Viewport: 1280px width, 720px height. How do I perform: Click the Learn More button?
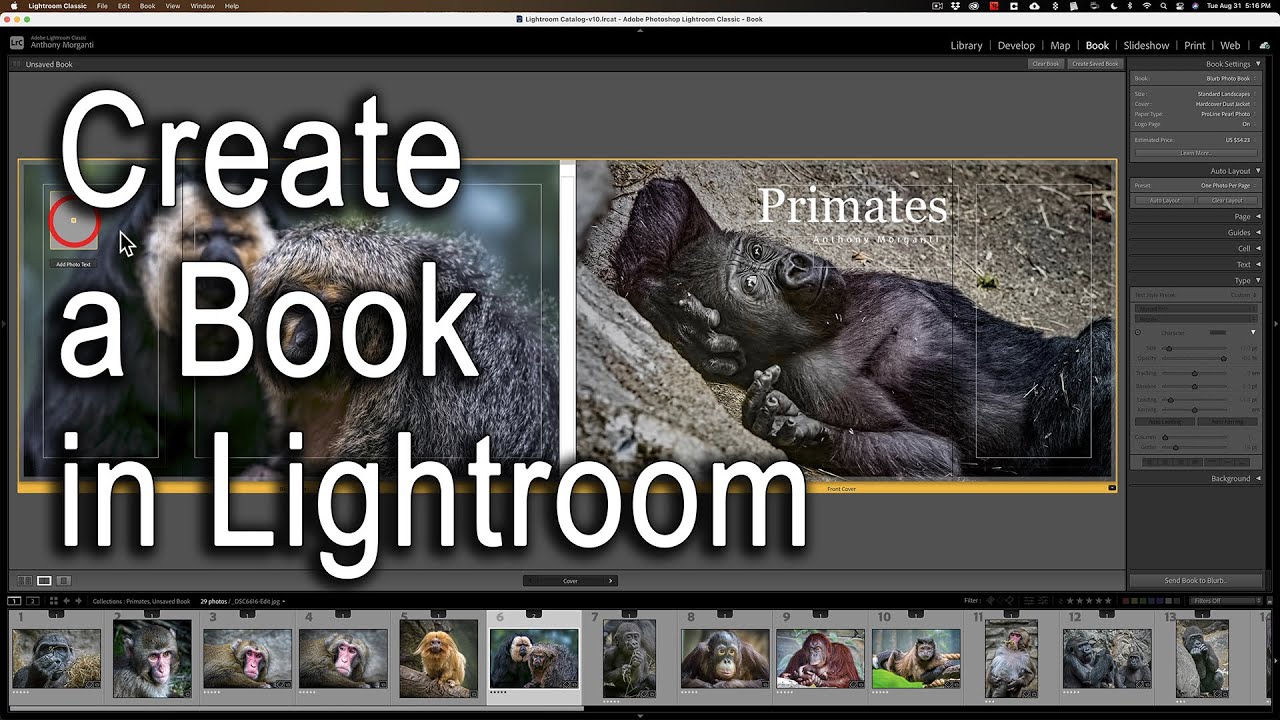[1195, 153]
